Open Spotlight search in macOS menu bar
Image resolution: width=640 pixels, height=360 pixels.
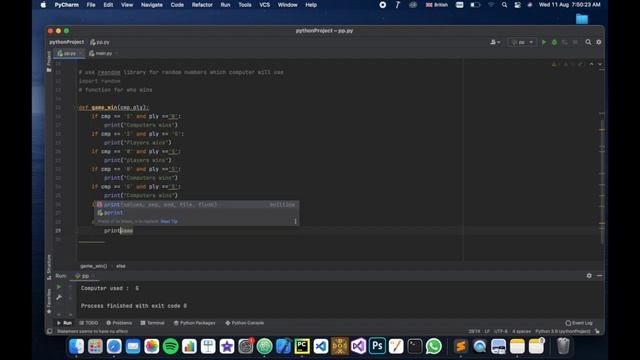click(504, 5)
